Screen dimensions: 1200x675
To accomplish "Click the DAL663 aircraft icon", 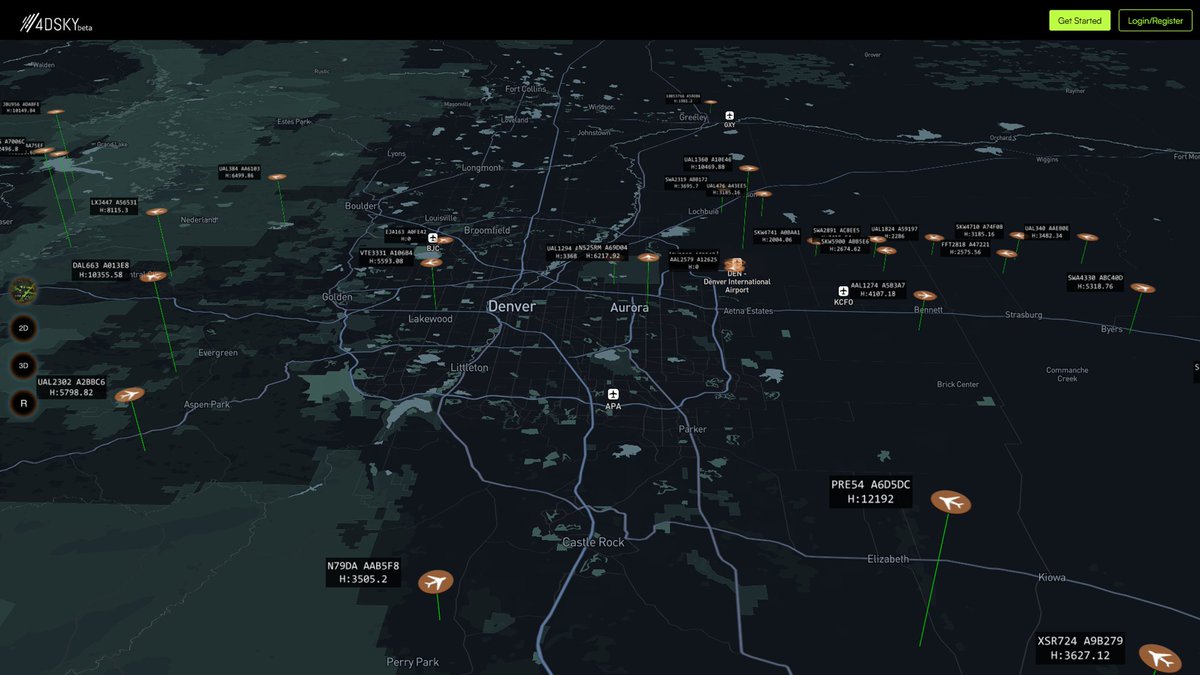I will pyautogui.click(x=151, y=277).
